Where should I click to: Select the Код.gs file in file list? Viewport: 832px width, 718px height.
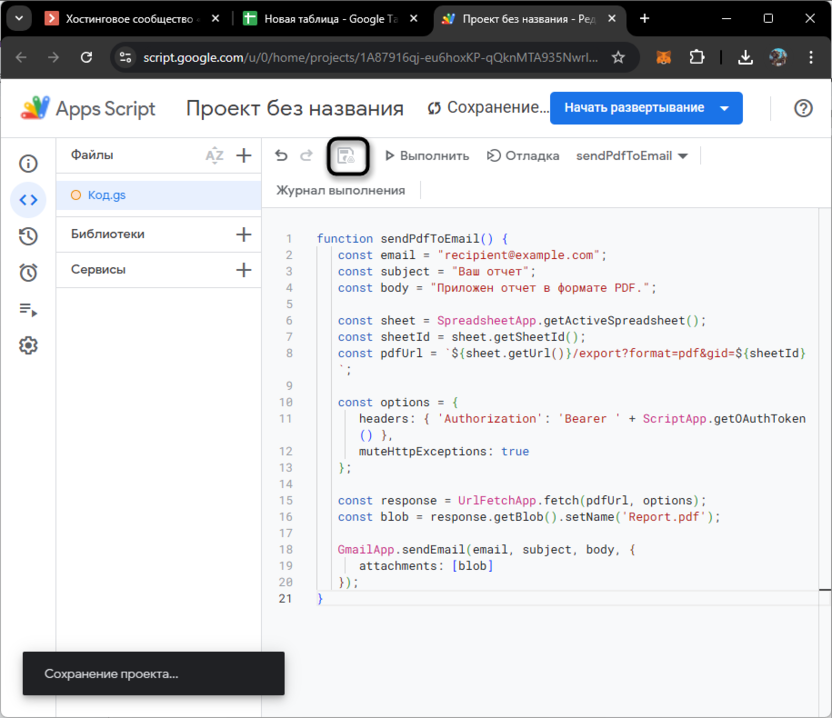[x=107, y=196]
